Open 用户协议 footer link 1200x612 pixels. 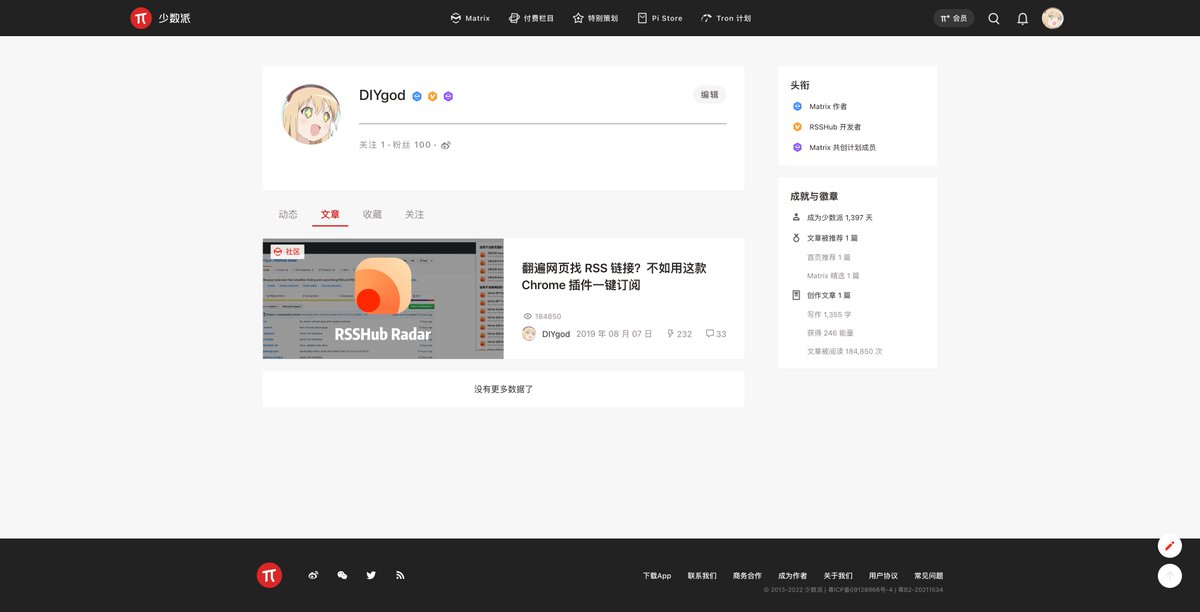883,576
